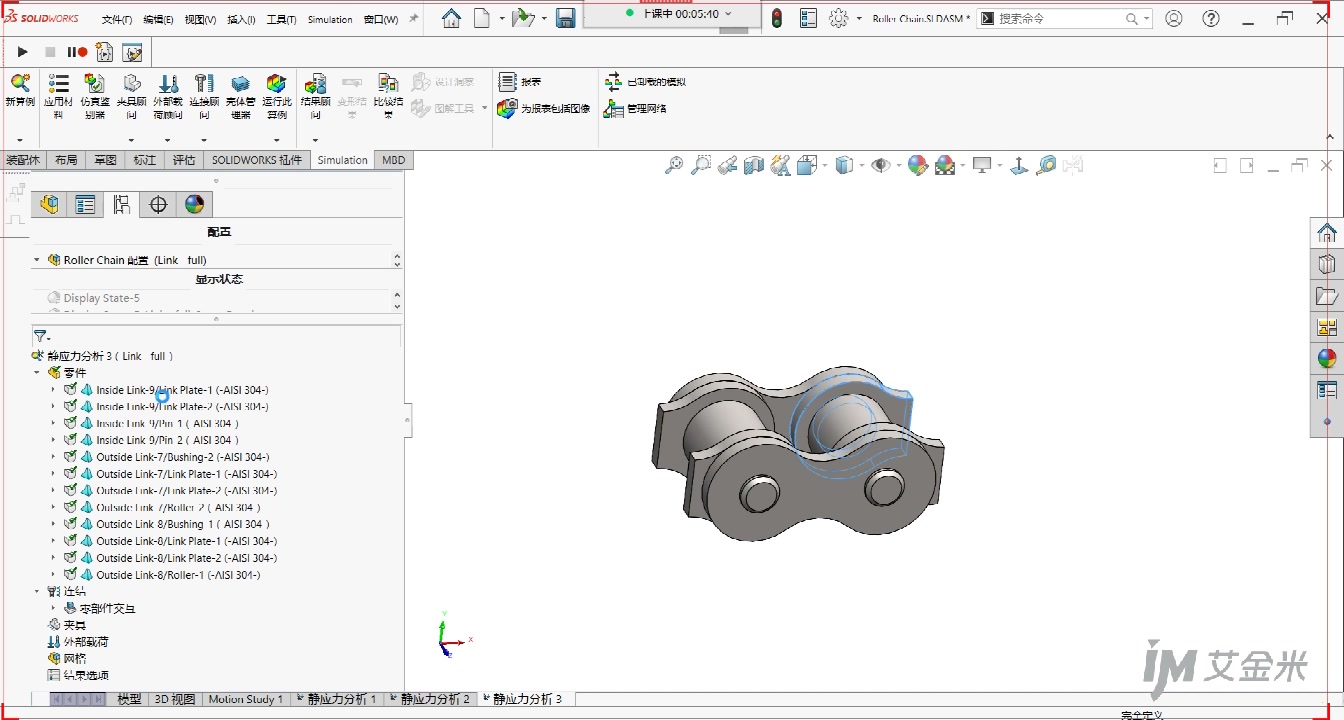Image resolution: width=1344 pixels, height=720 pixels.
Task: Open the External Loads advisor (外部载荷顾问)
Action: 168,85
